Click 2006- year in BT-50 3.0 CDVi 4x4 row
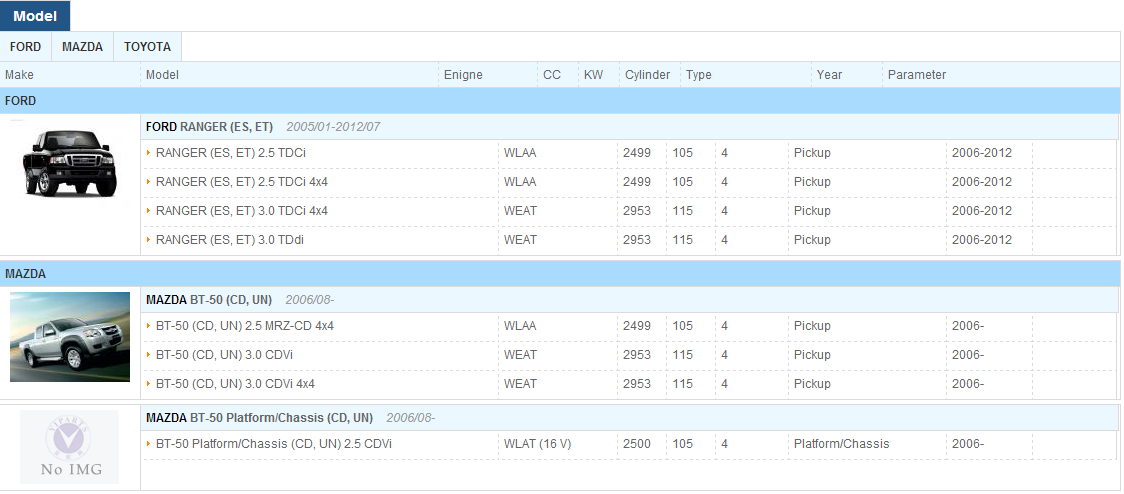The image size is (1124, 494). pos(968,384)
